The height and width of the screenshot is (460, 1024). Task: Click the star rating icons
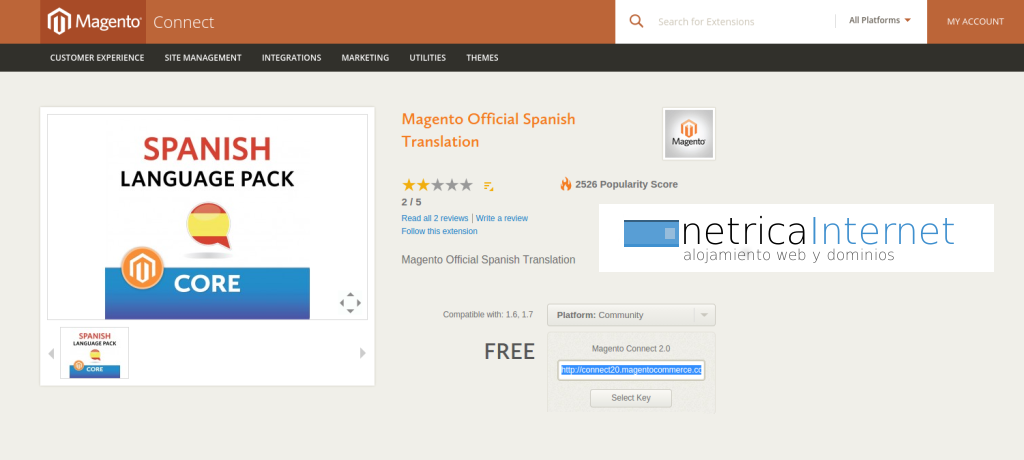[x=437, y=185]
